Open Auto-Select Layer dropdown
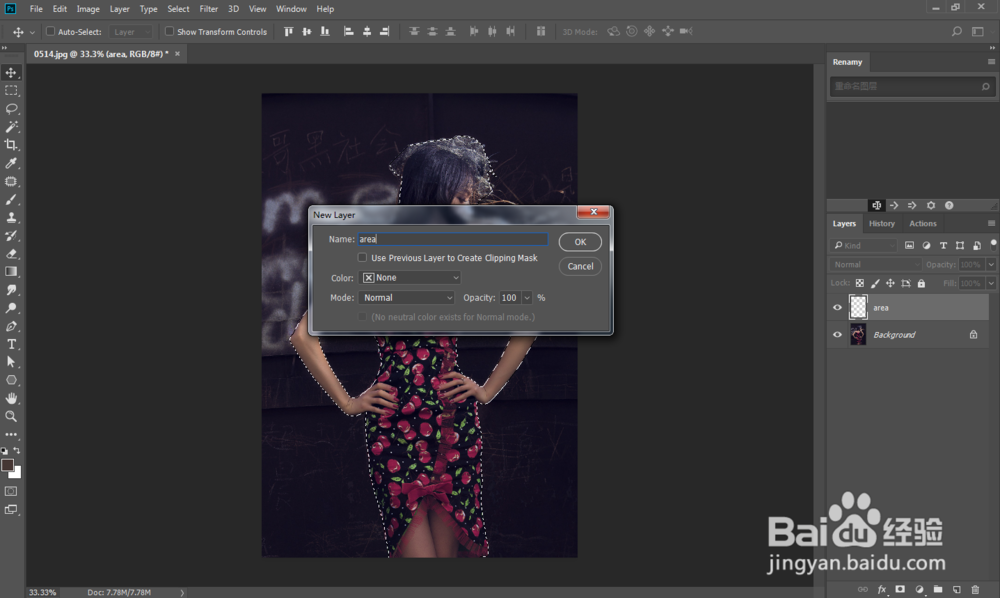Screen dimensions: 1000x598 pos(131,32)
